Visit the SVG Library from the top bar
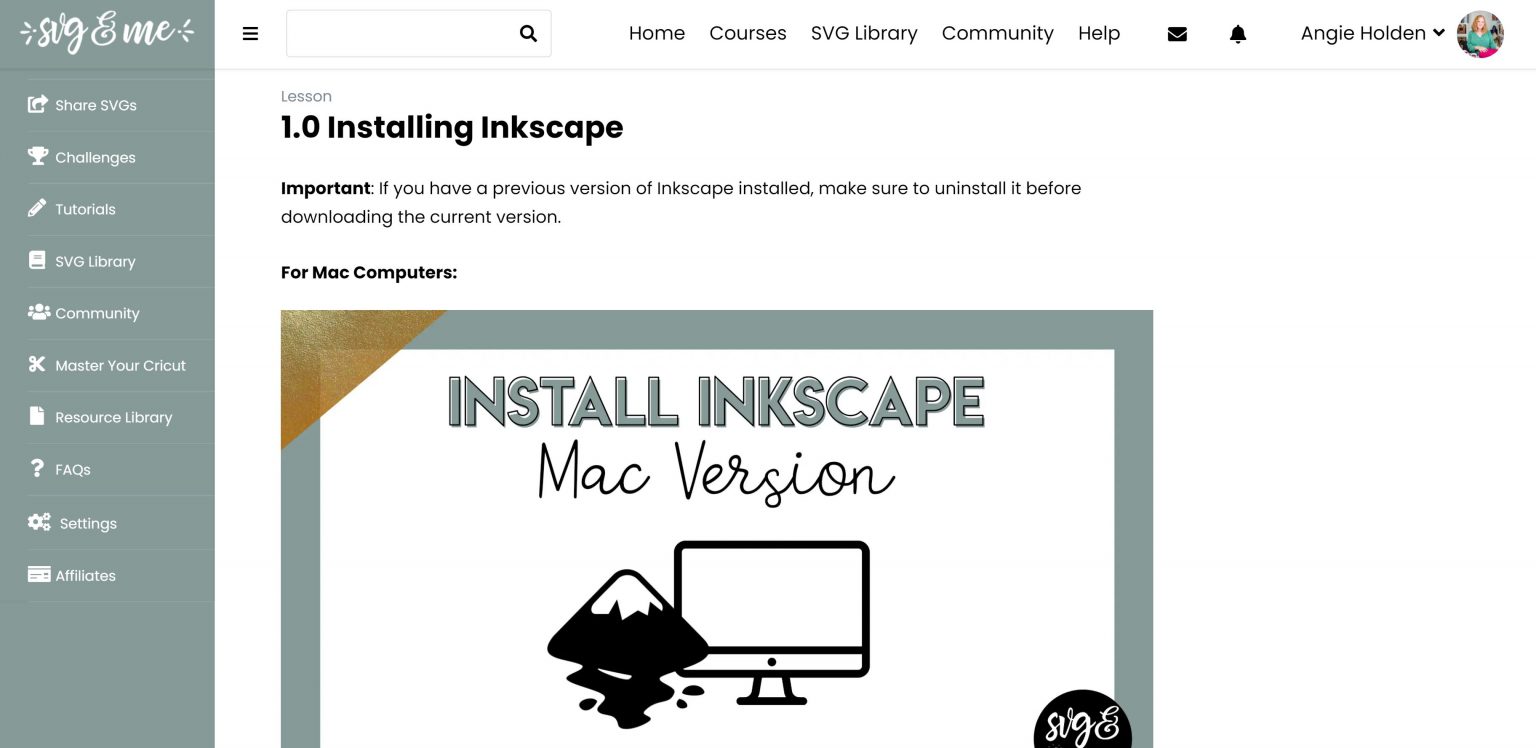The image size is (1536, 748). (864, 33)
